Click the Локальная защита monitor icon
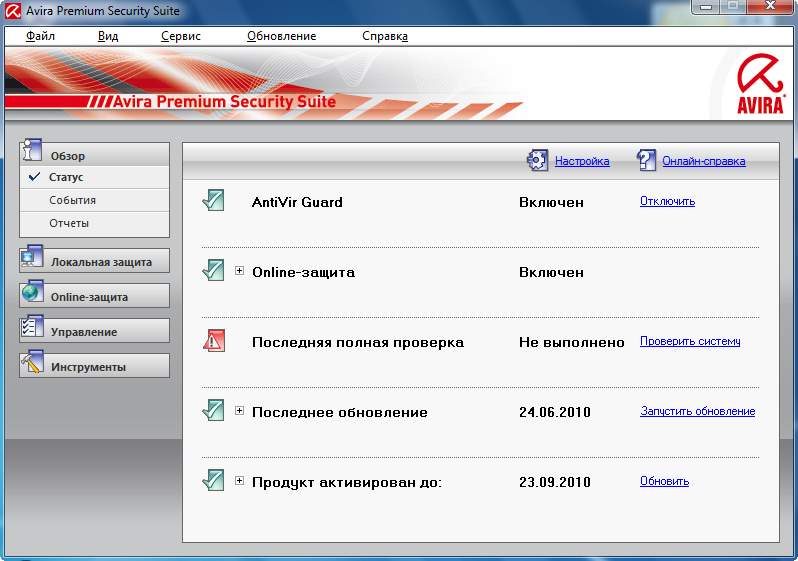Viewport: 798px width, 561px height. pyautogui.click(x=31, y=258)
